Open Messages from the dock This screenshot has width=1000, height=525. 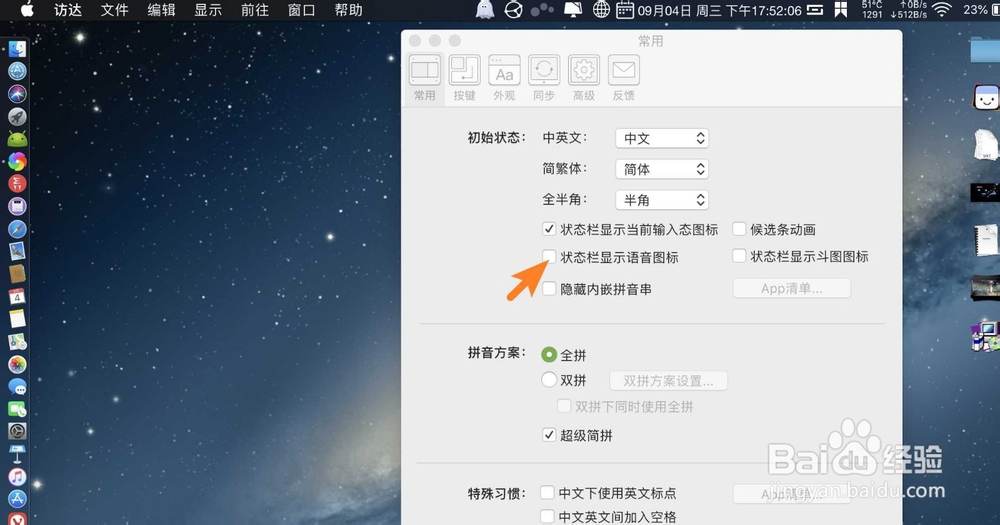click(x=17, y=386)
